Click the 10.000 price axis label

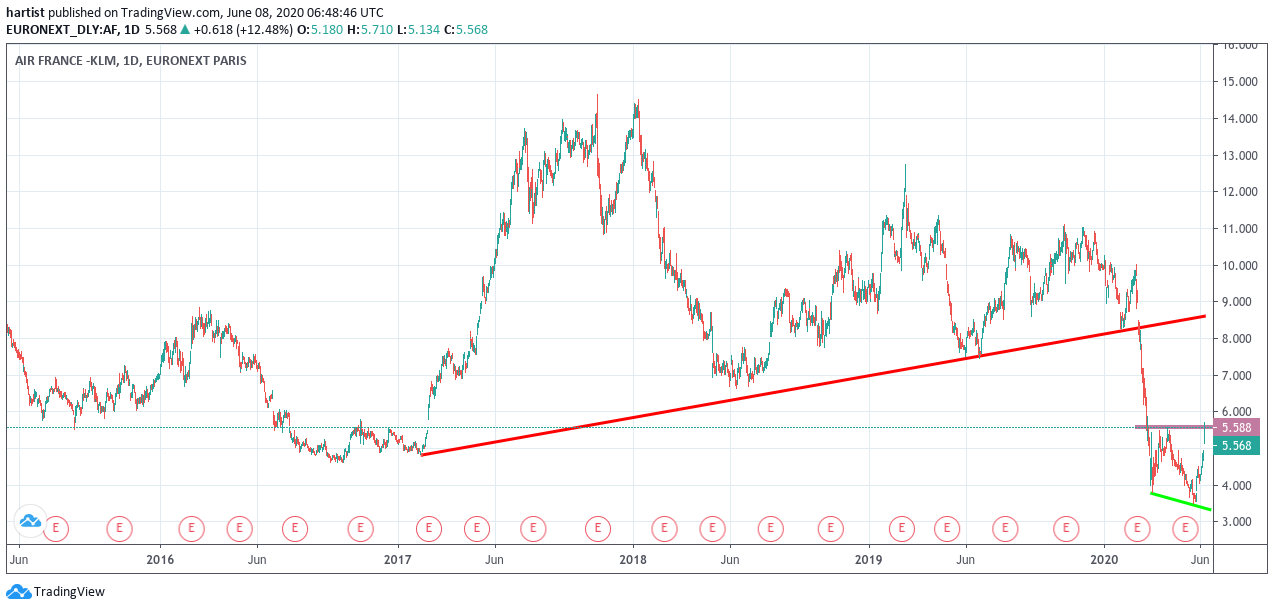pos(1238,266)
